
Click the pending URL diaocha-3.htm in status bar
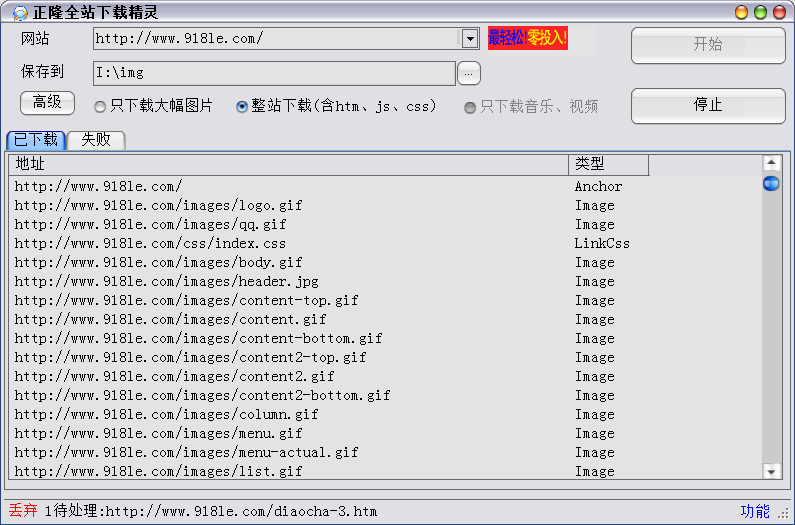(x=241, y=511)
